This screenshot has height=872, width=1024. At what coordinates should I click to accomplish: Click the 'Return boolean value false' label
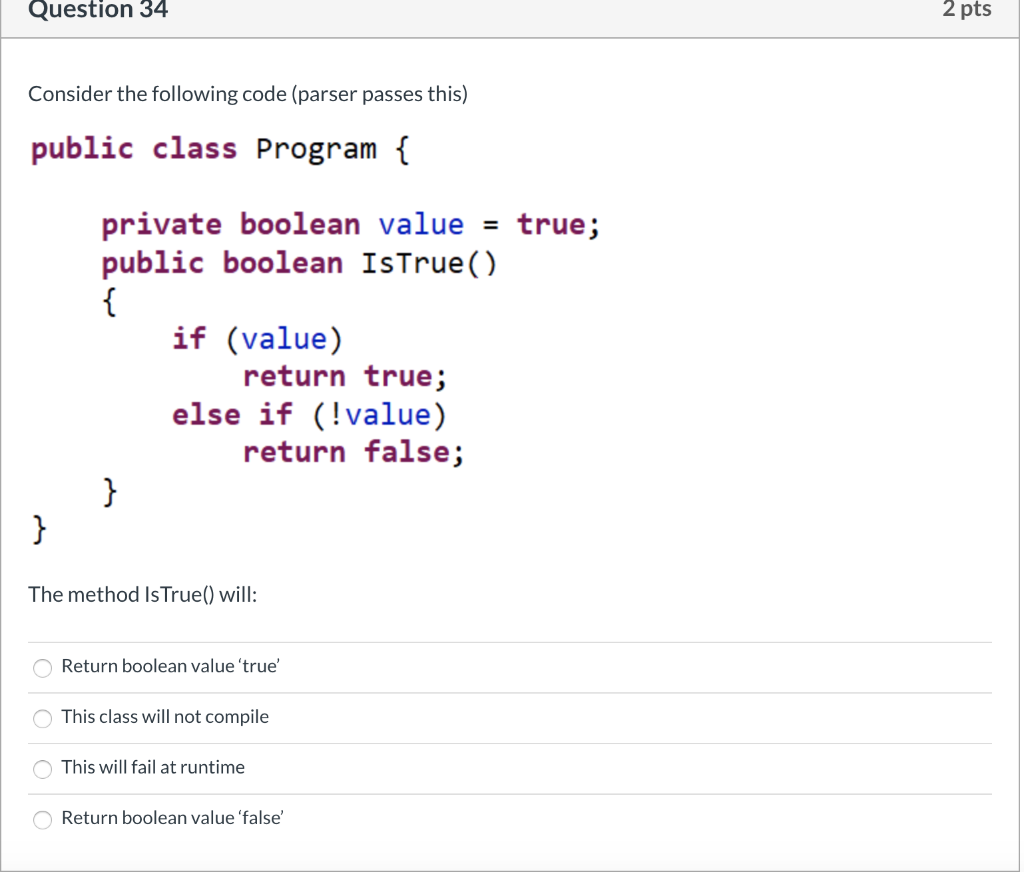[x=171, y=817]
